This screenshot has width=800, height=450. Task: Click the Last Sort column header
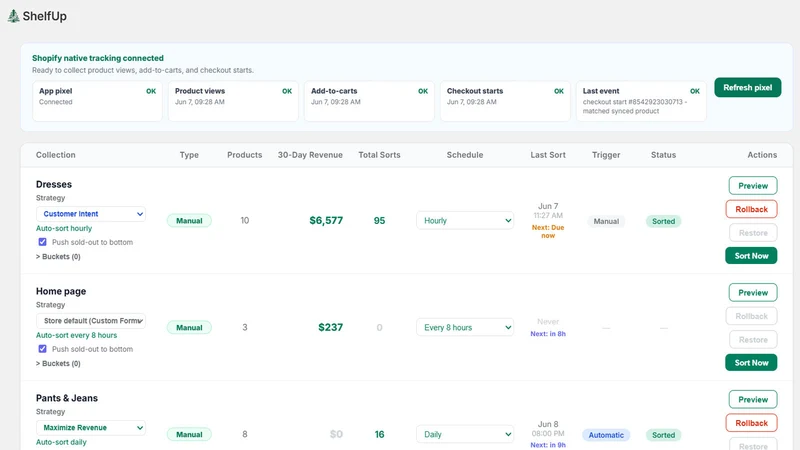coord(548,155)
